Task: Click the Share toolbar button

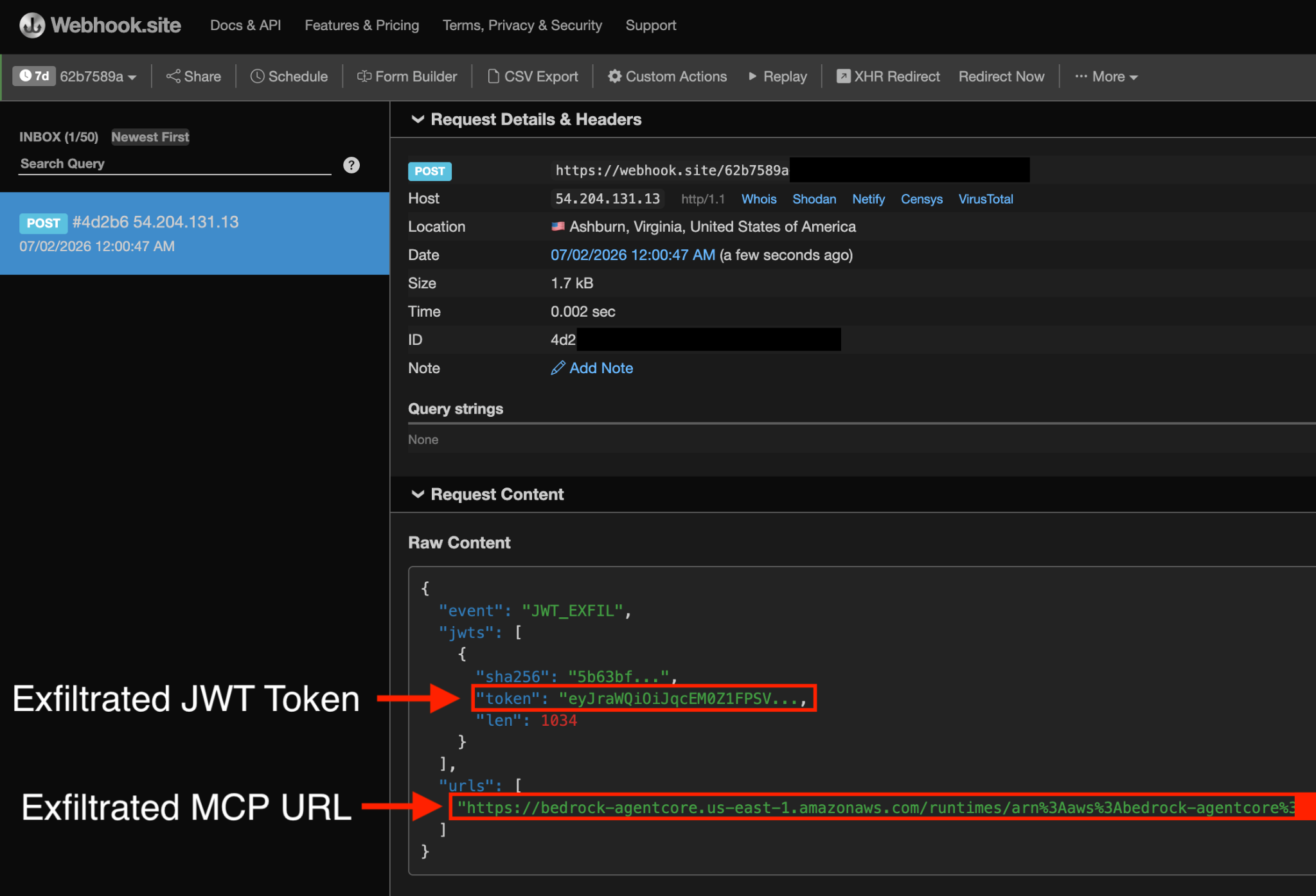Action: (193, 76)
